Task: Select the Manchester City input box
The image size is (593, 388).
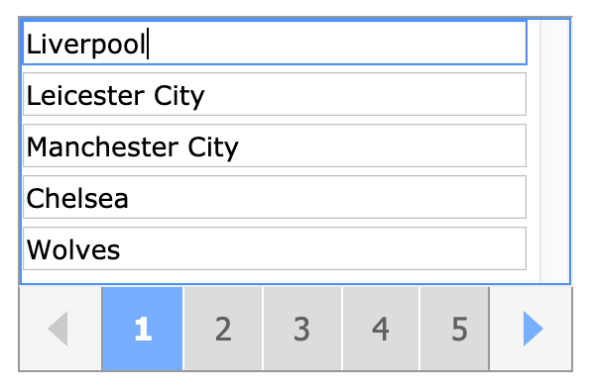Action: (275, 146)
